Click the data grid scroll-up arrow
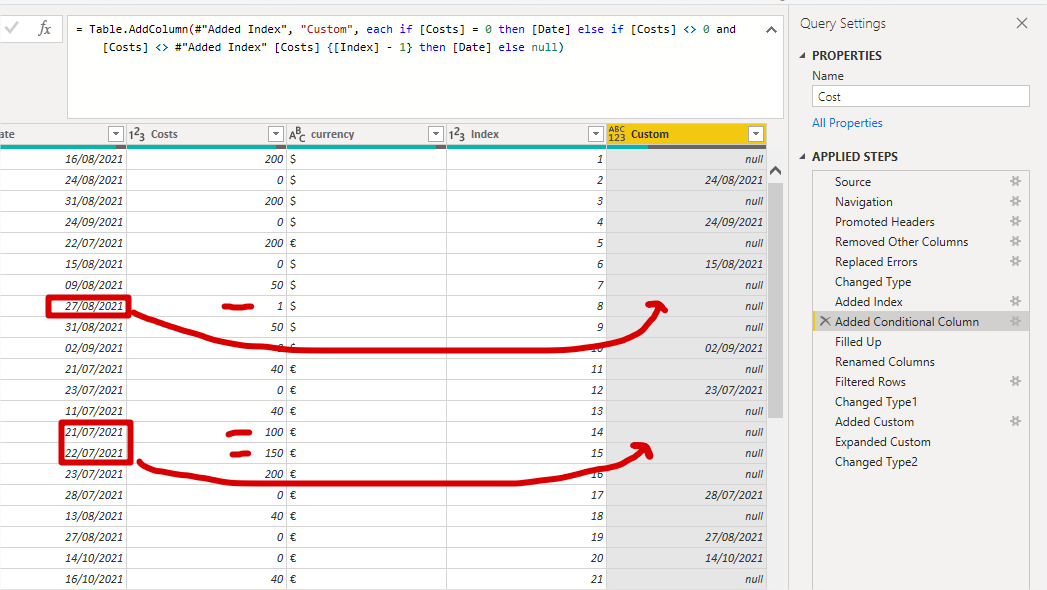The height and width of the screenshot is (590, 1047). click(775, 171)
